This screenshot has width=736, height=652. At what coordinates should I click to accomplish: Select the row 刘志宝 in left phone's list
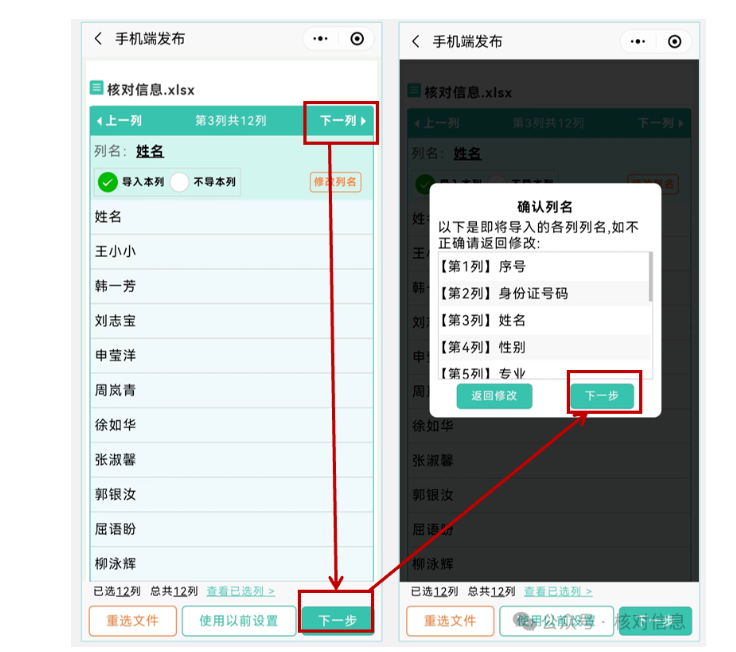232,321
